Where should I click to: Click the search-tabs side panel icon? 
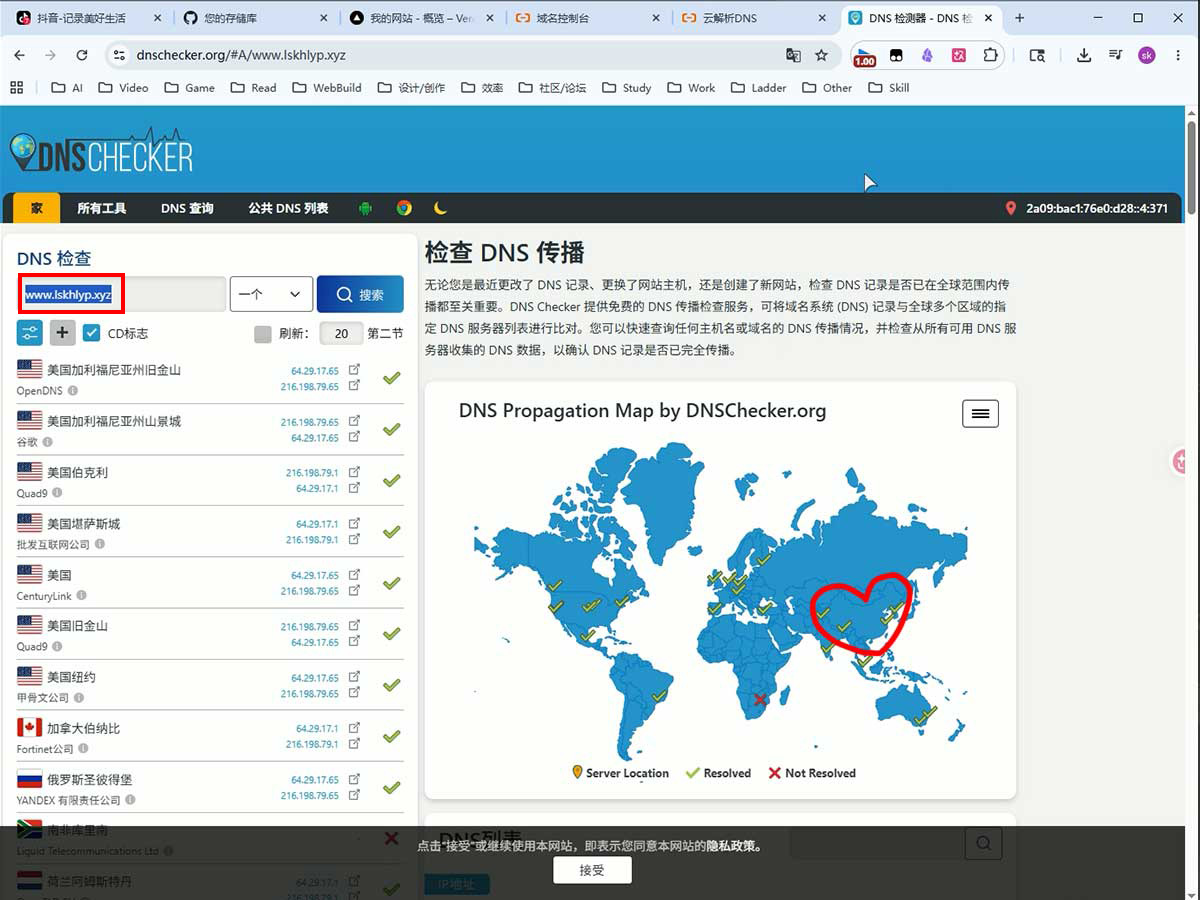(x=1037, y=56)
